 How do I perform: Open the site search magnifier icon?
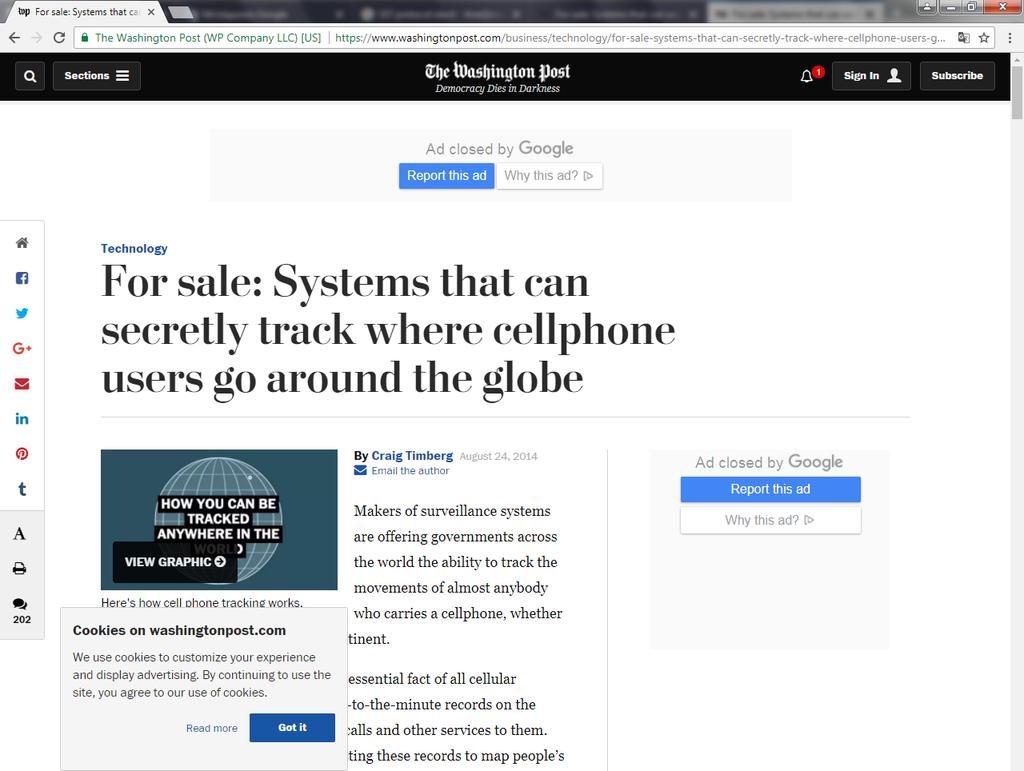click(x=29, y=76)
